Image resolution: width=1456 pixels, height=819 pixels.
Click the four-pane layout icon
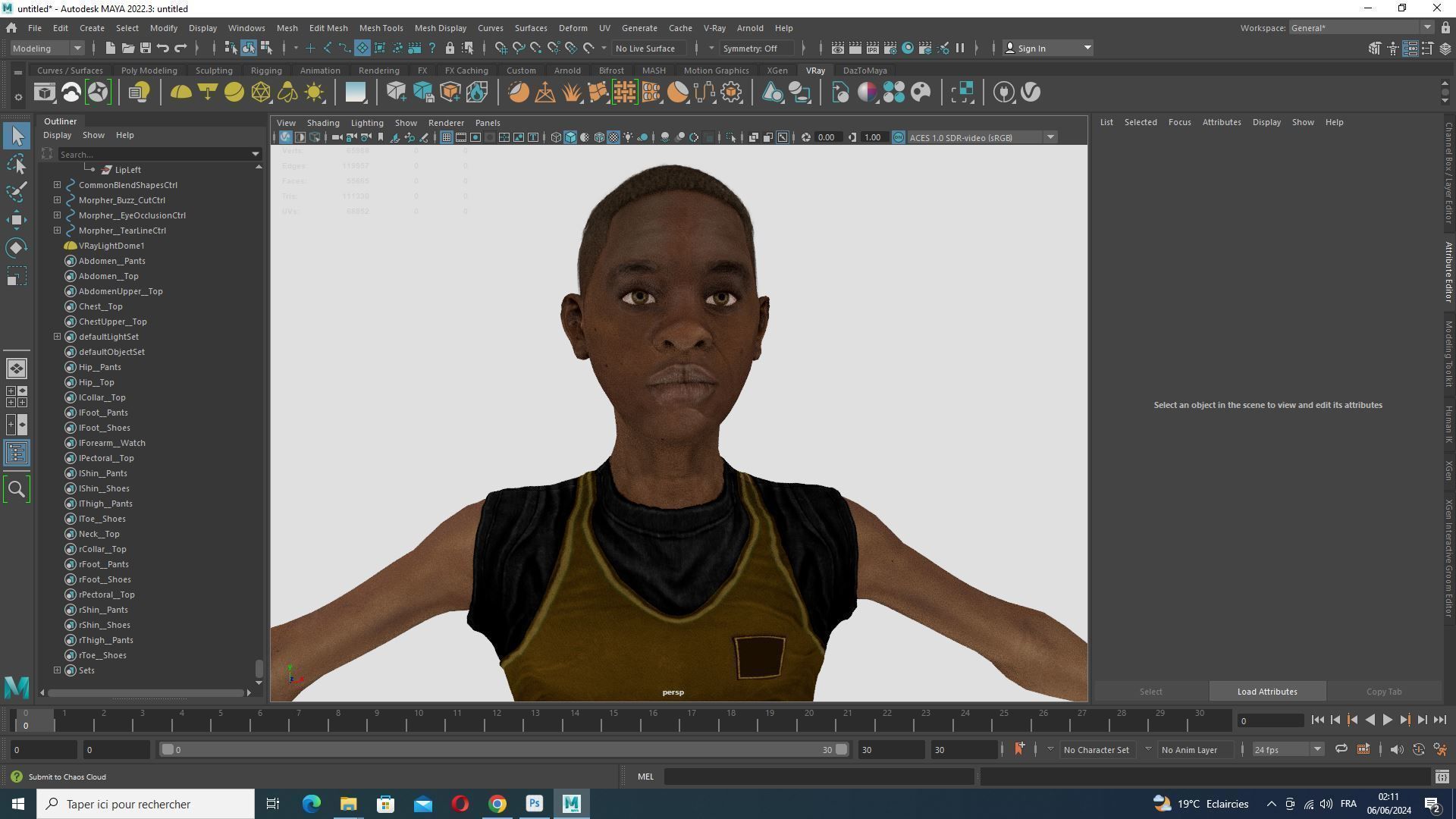pyautogui.click(x=17, y=397)
